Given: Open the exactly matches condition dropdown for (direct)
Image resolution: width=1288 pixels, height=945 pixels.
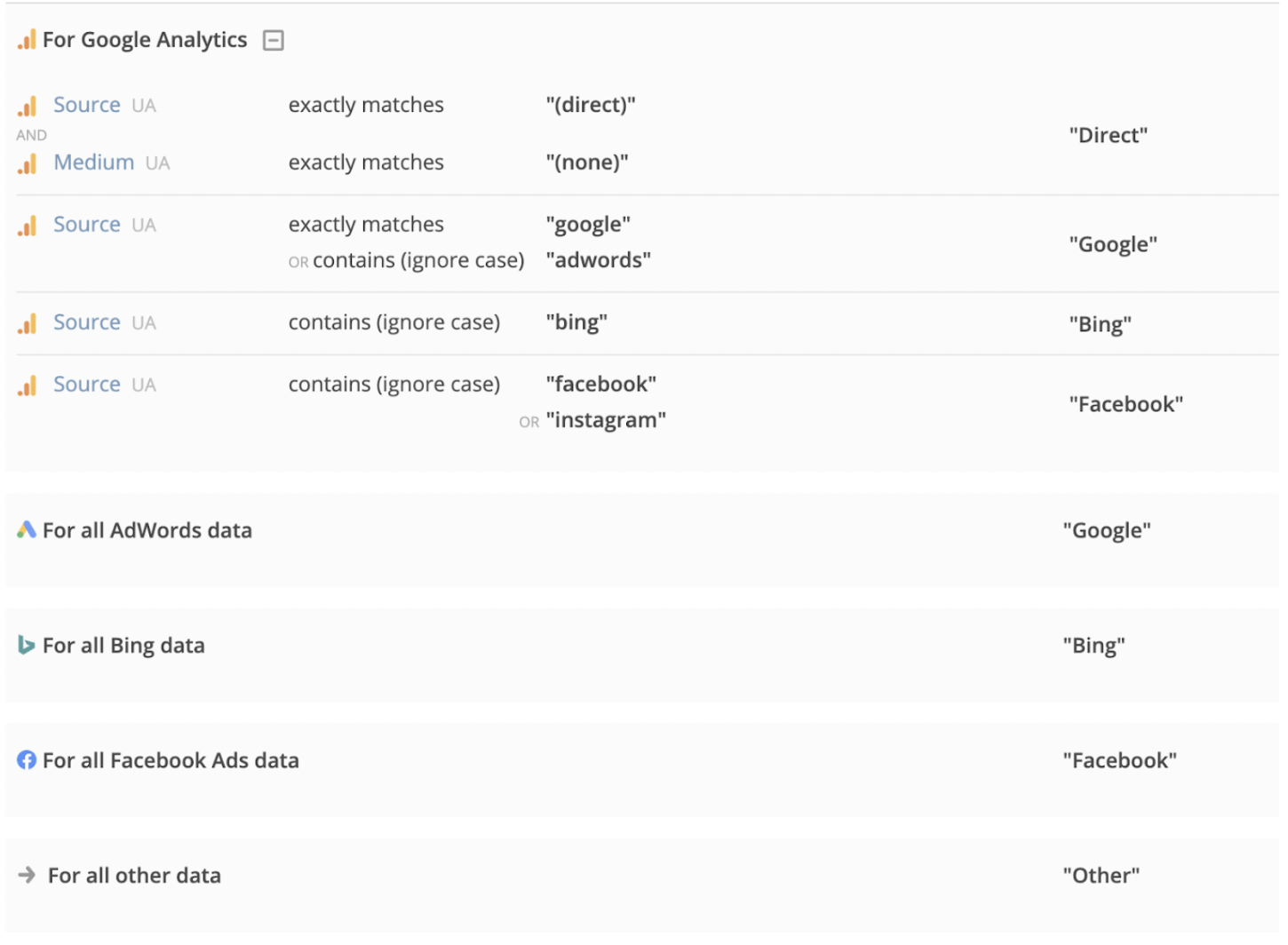Looking at the screenshot, I should point(365,105).
